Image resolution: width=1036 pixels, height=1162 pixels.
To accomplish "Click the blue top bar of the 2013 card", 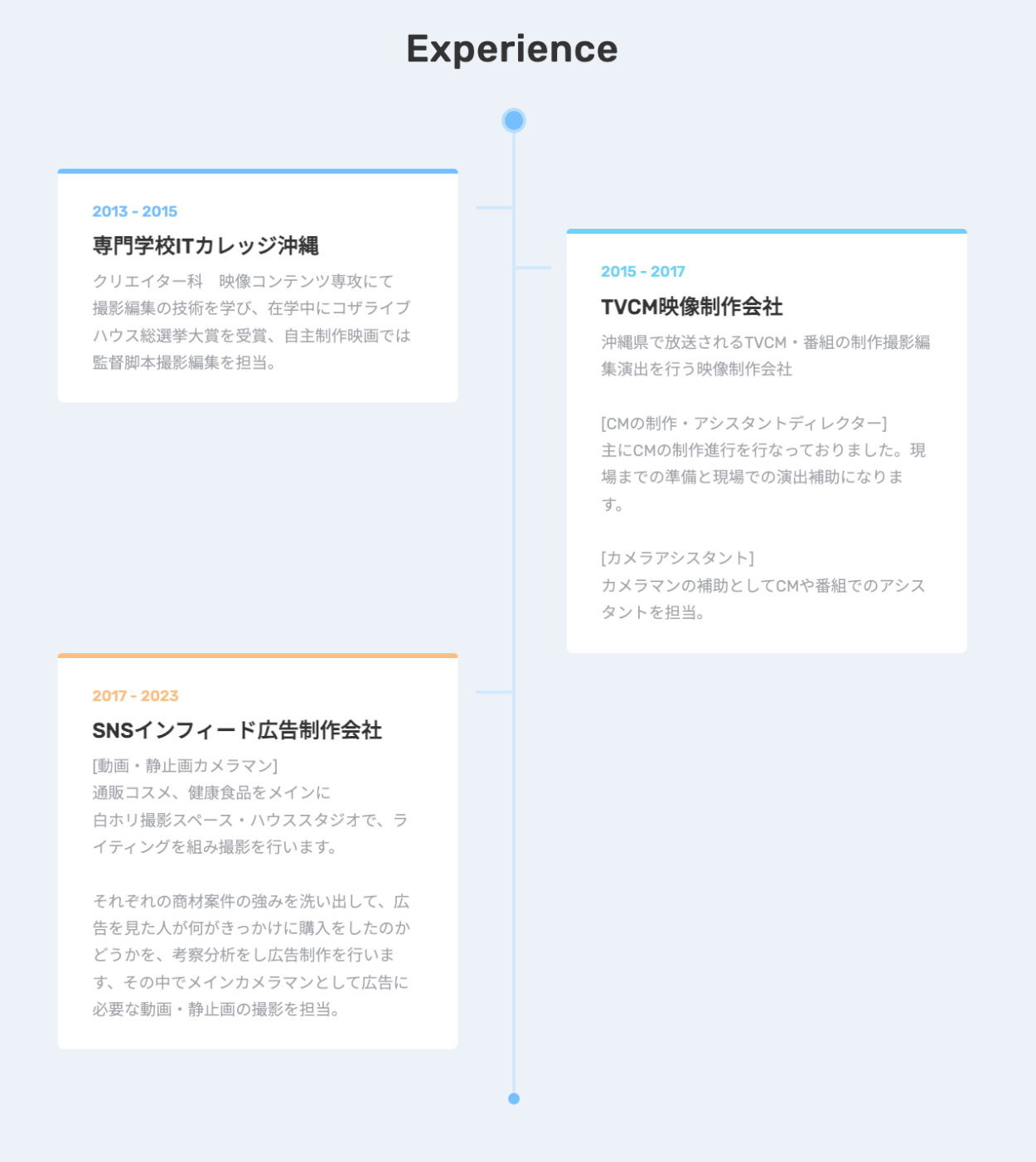I will [258, 172].
